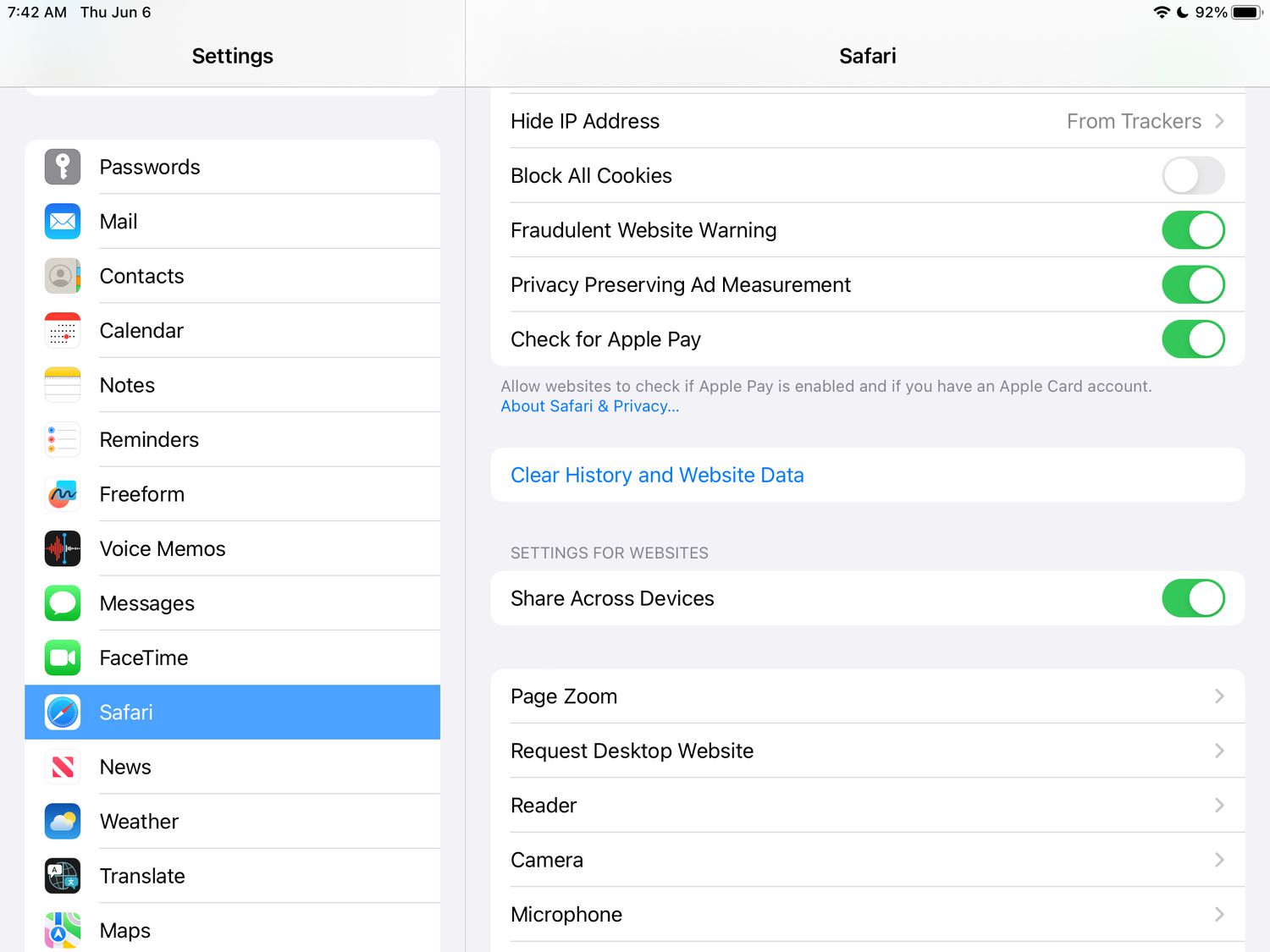Tap Clear History and Website Data
The width and height of the screenshot is (1270, 952).
pyautogui.click(x=657, y=476)
